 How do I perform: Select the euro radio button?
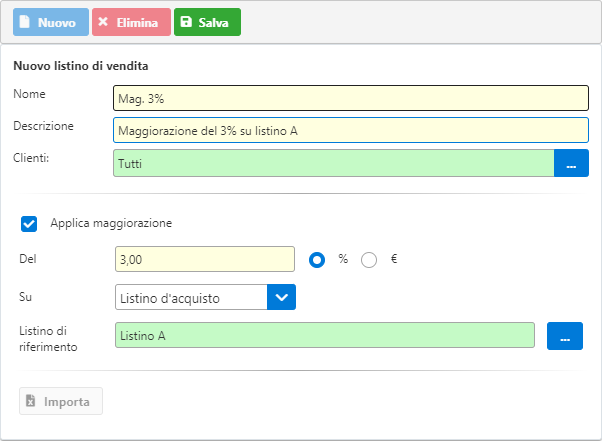tap(369, 260)
